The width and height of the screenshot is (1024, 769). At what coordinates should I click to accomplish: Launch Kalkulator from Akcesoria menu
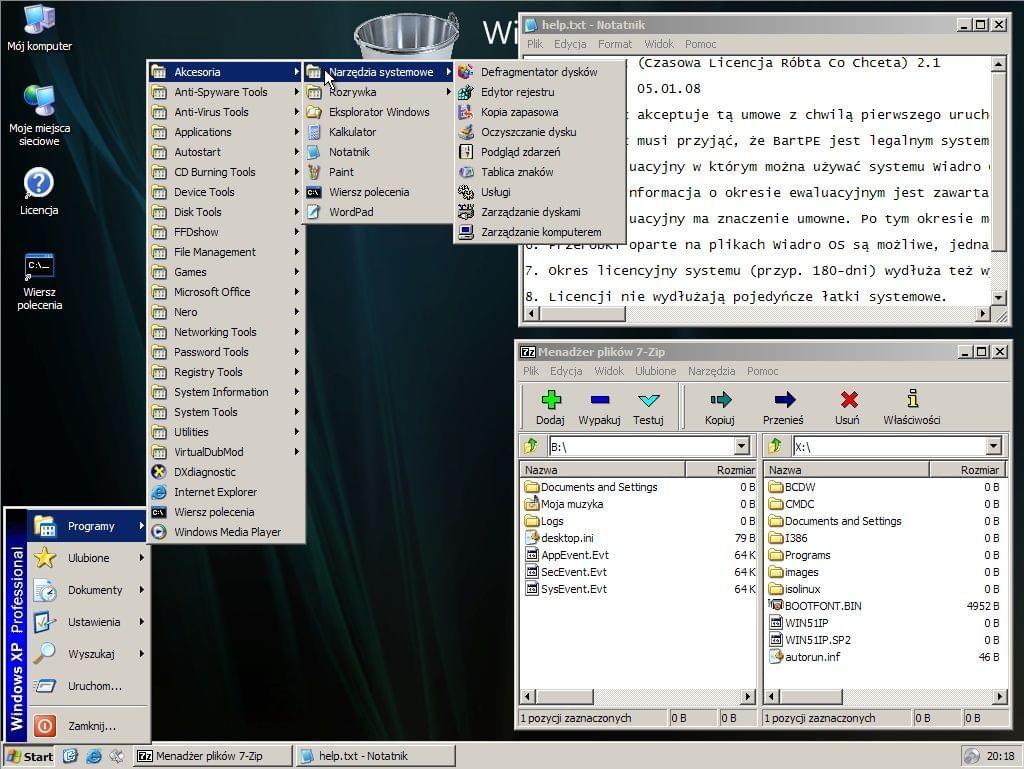tap(379, 132)
